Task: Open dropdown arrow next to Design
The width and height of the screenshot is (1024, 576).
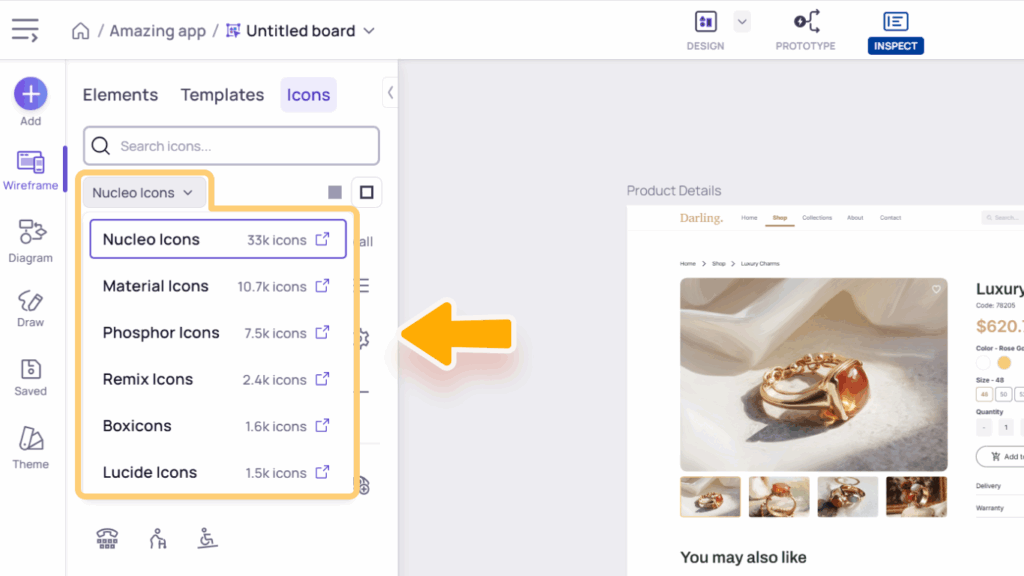Action: pyautogui.click(x=741, y=21)
